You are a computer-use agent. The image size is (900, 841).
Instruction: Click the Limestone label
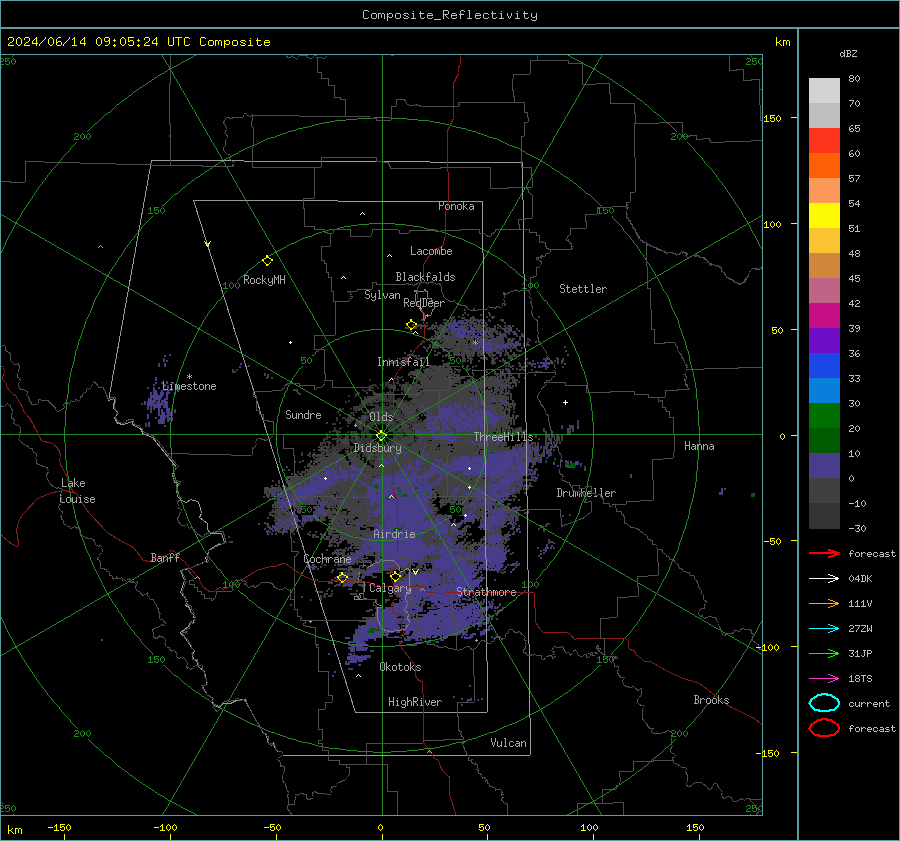[x=189, y=386]
